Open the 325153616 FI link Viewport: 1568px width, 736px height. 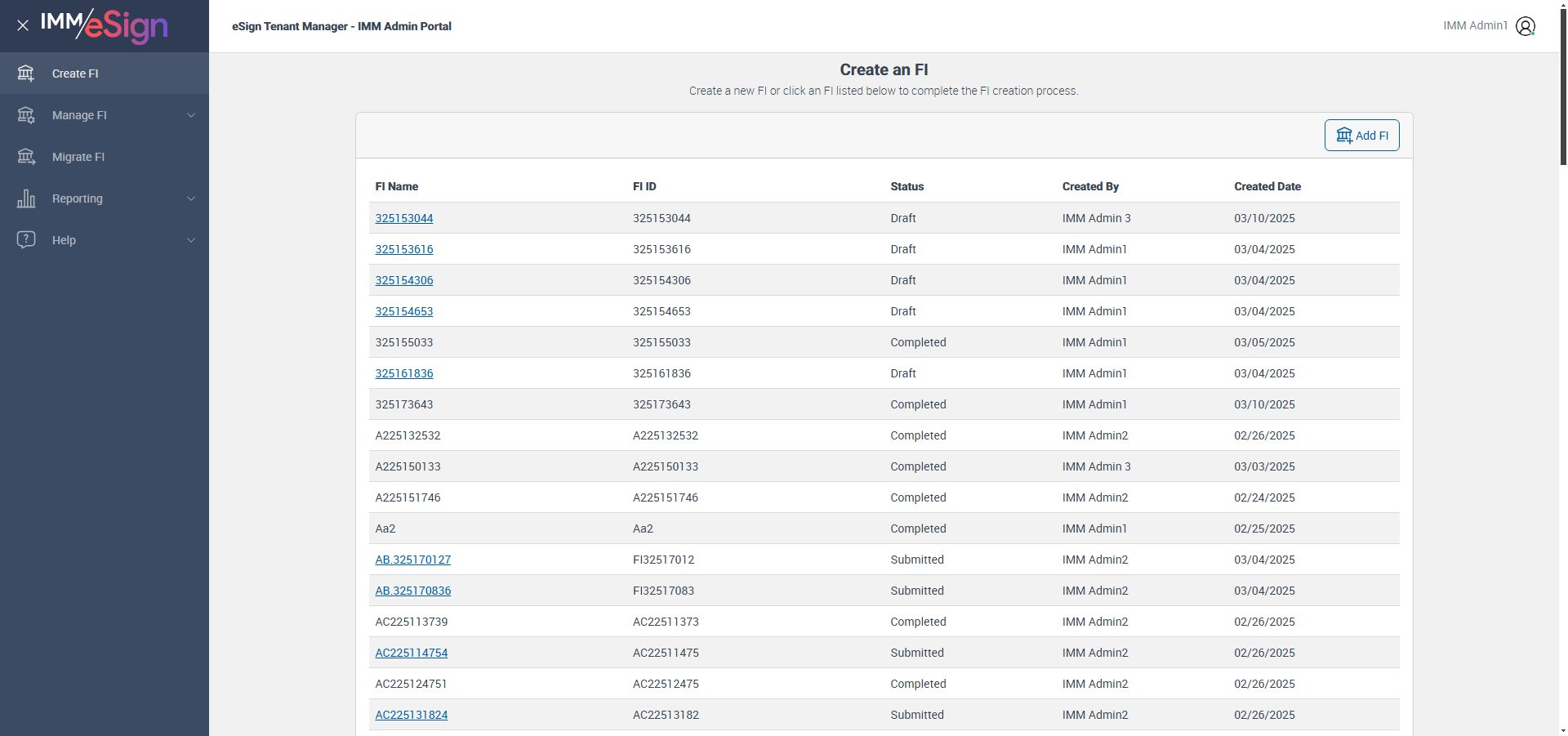click(x=404, y=249)
